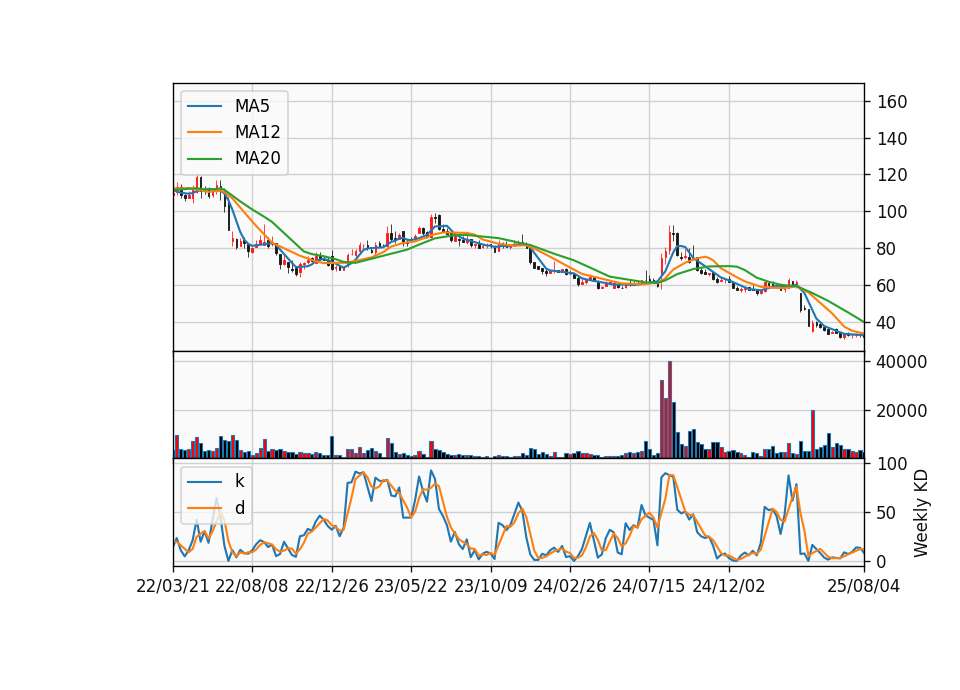Viewport: 960px width, 690px height.
Task: Click the 22/12/26 date tick label
Action: click(332, 587)
